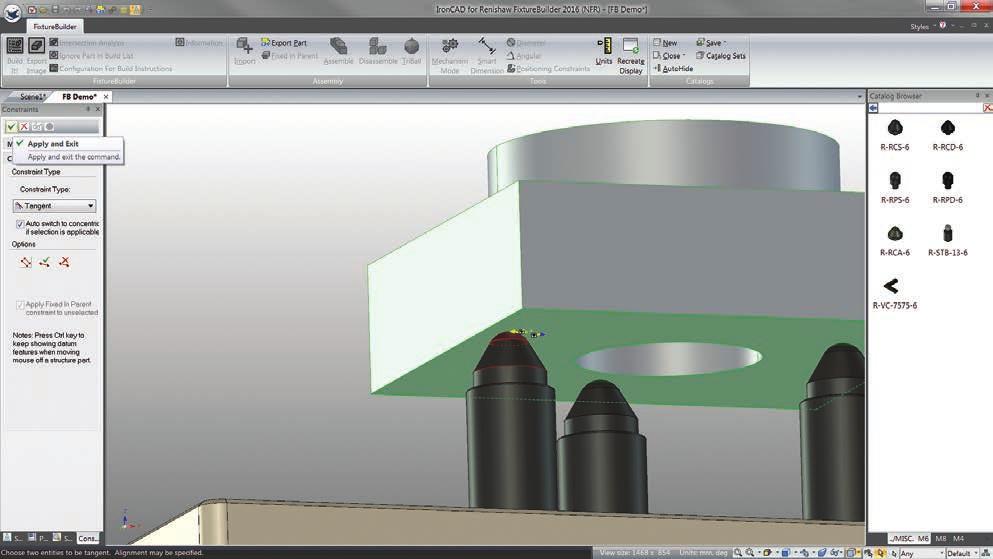Open document tab list arrow
Screen dimensions: 993x559
[x=859, y=97]
